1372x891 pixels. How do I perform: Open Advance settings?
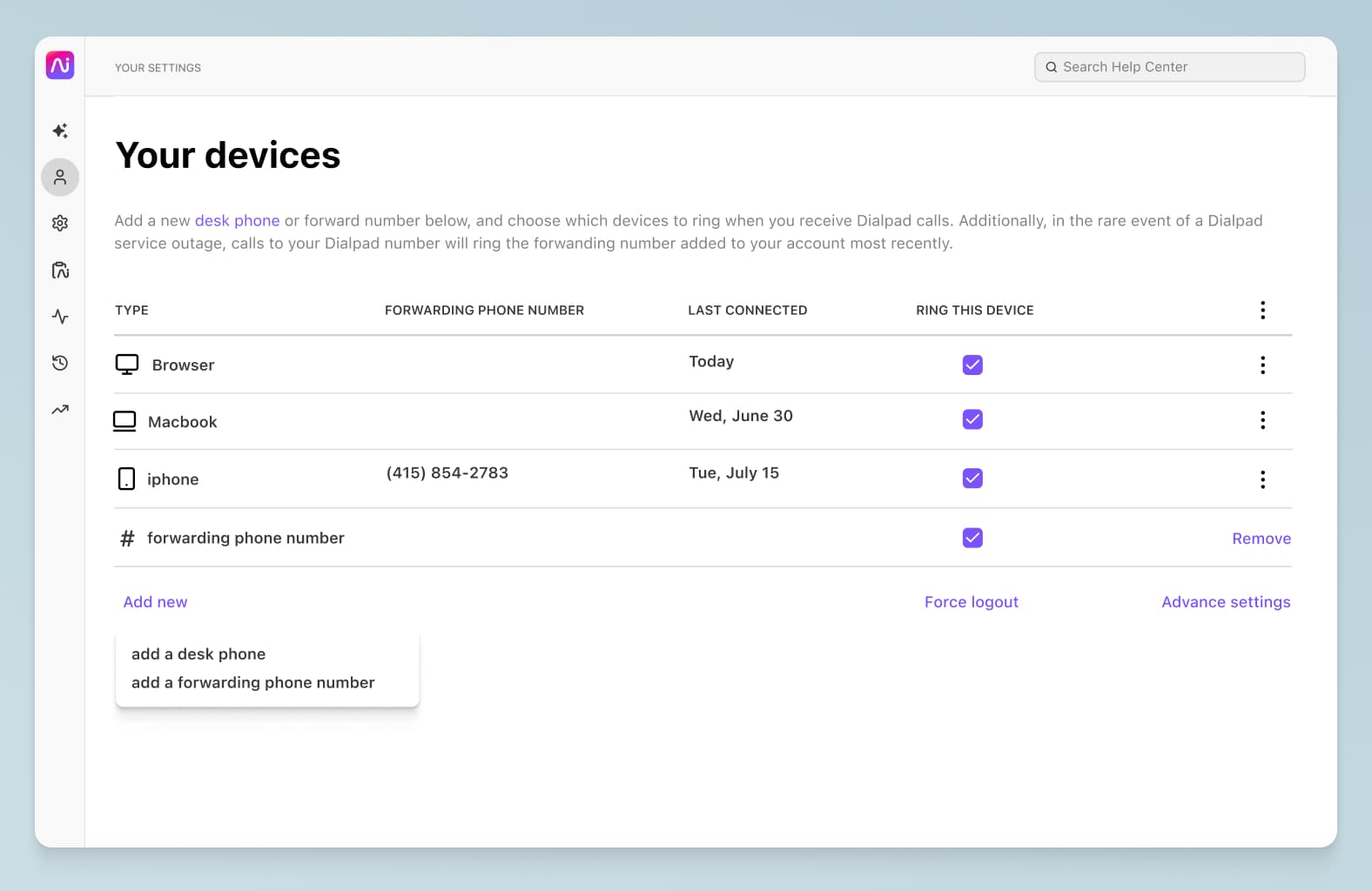1226,602
